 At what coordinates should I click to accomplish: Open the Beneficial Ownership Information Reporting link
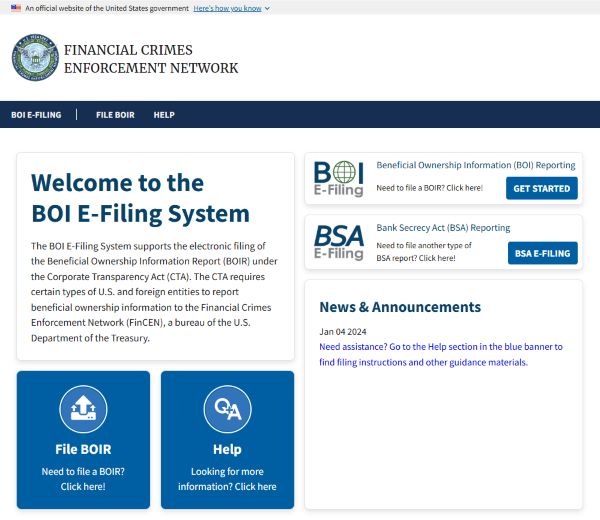tap(475, 165)
